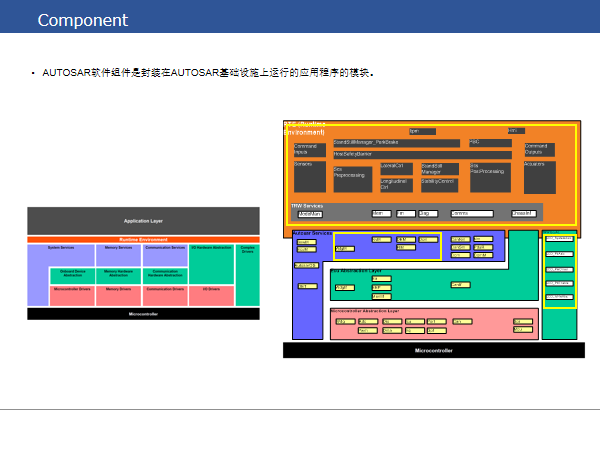Select the 'Preprocessing' dark box
The width and height of the screenshot is (600, 450).
[x=352, y=179]
